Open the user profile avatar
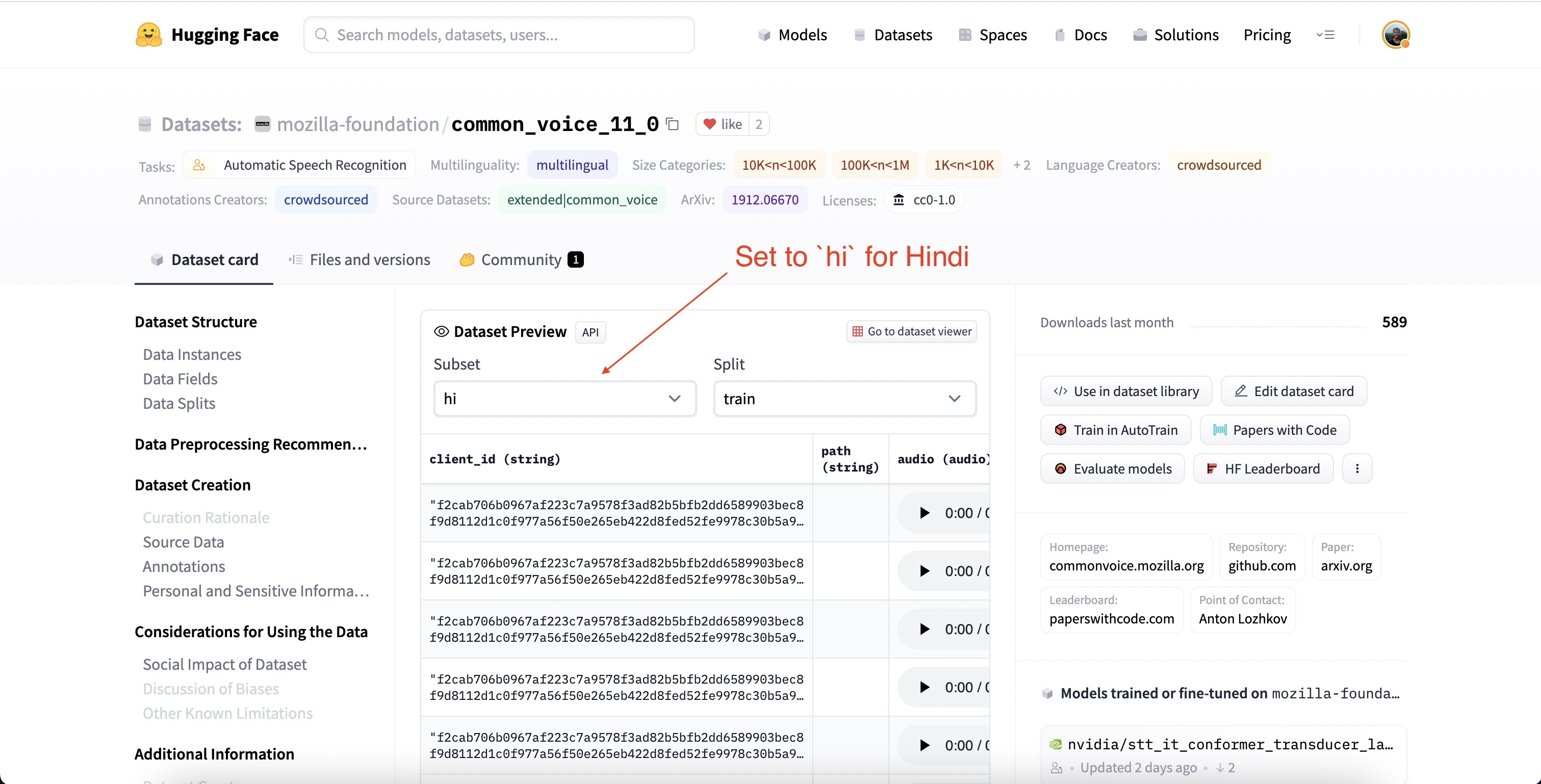The image size is (1541, 784). tap(1396, 35)
